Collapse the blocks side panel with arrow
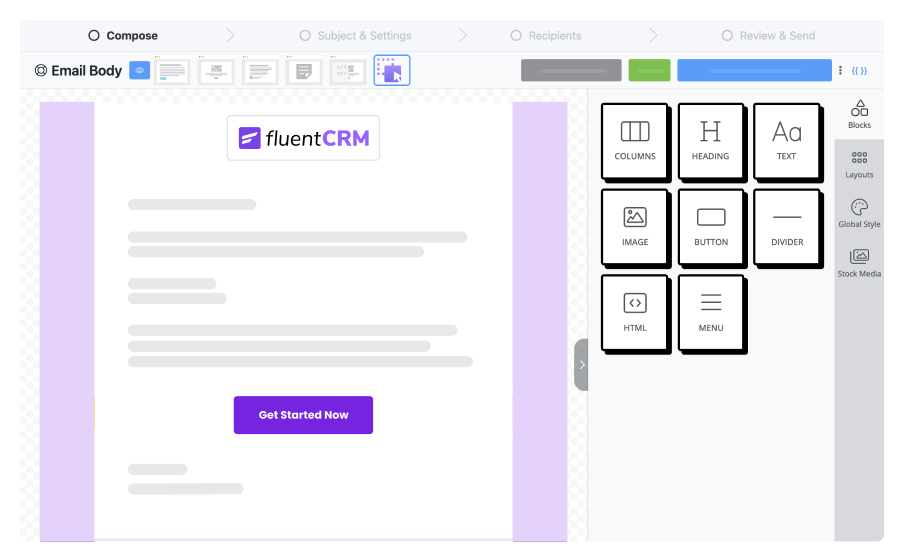 tap(582, 365)
